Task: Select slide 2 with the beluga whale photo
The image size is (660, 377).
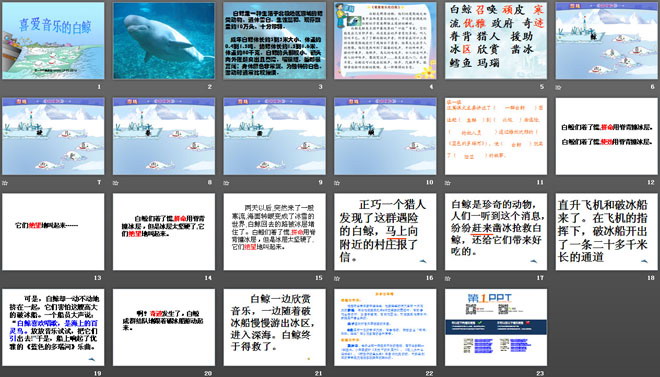Action: click(164, 41)
